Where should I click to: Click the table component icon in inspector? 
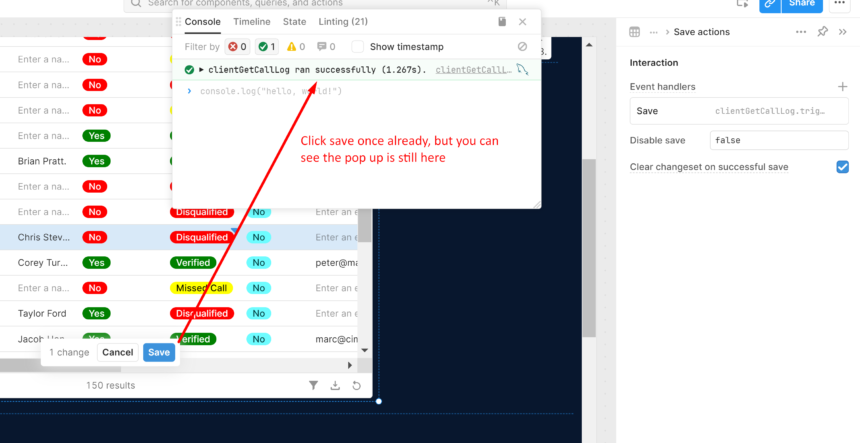coord(635,32)
